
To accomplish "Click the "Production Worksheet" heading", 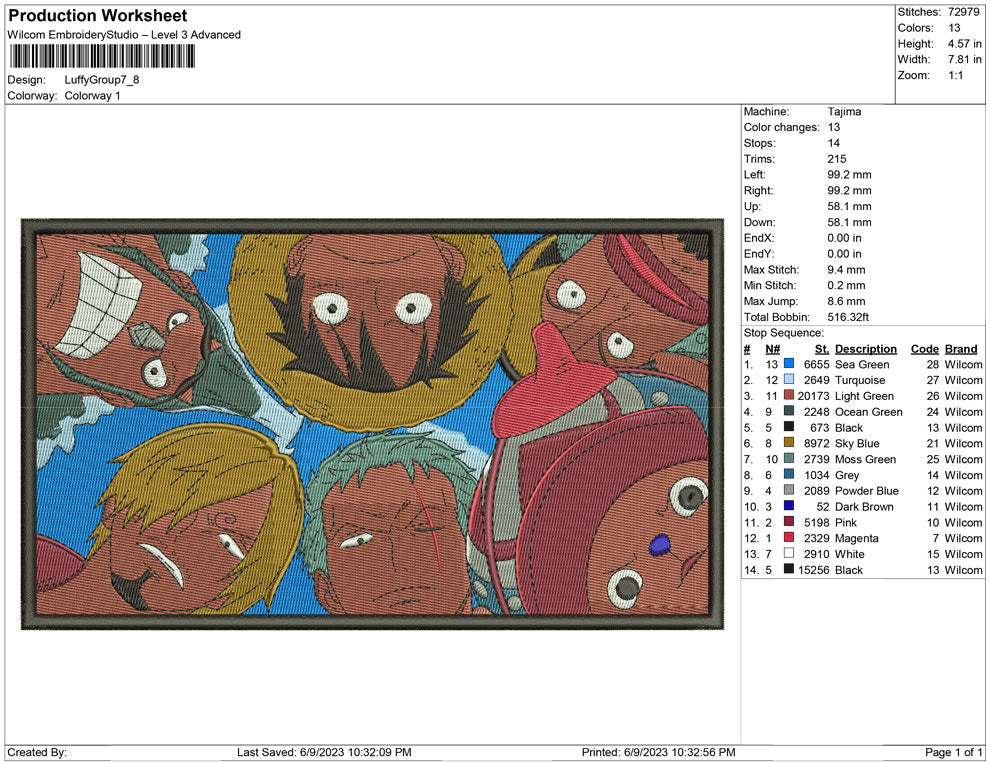I will 98,16.
